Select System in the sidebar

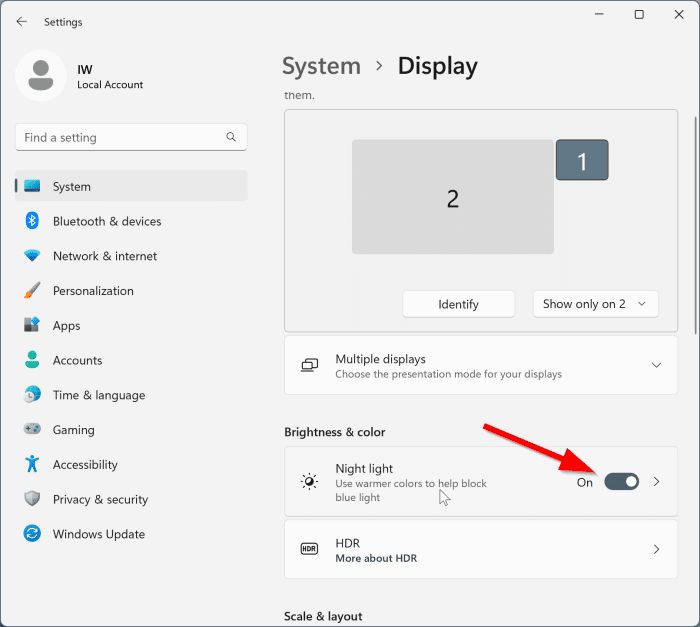coord(131,186)
